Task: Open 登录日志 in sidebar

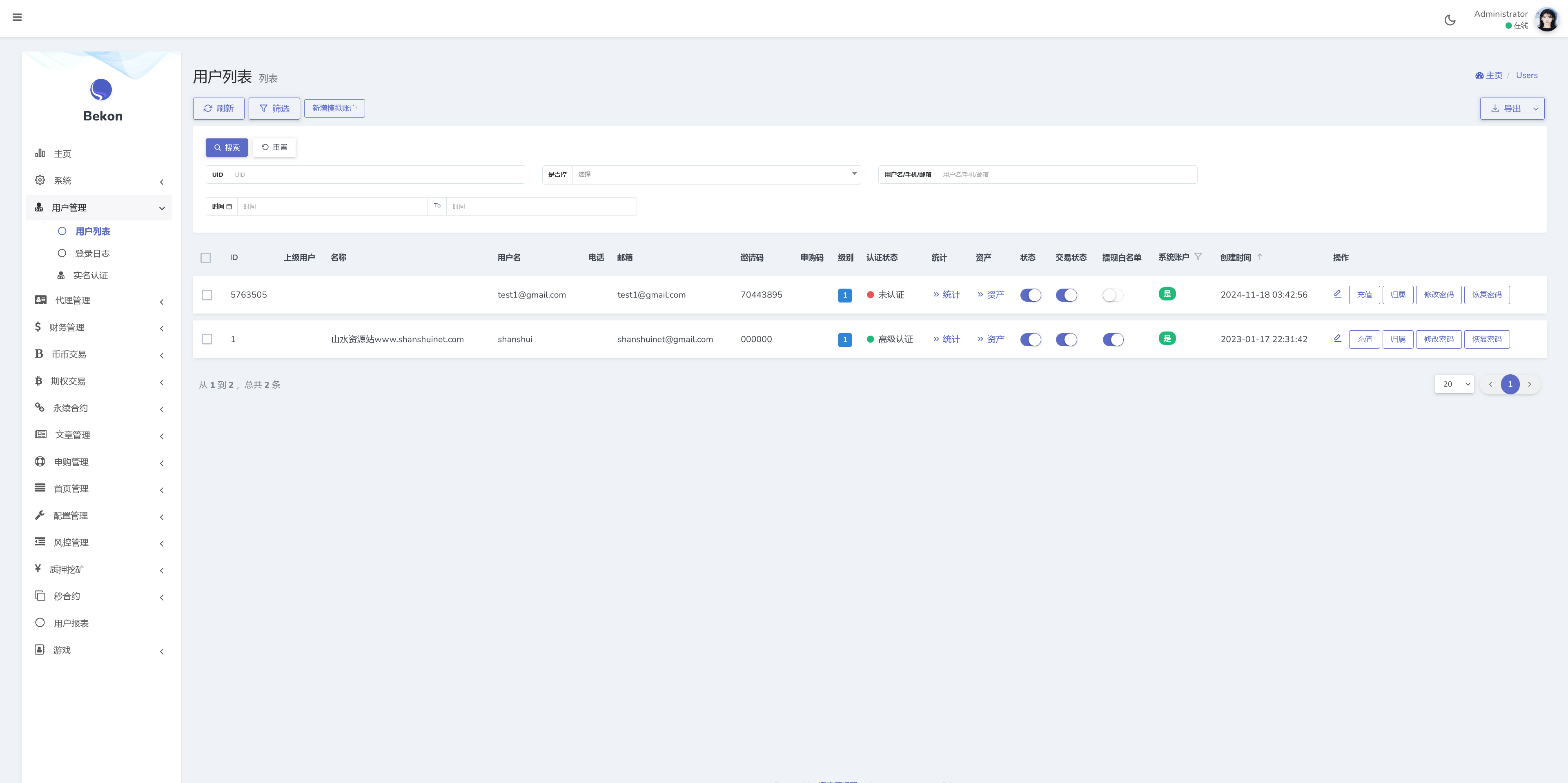Action: (92, 253)
